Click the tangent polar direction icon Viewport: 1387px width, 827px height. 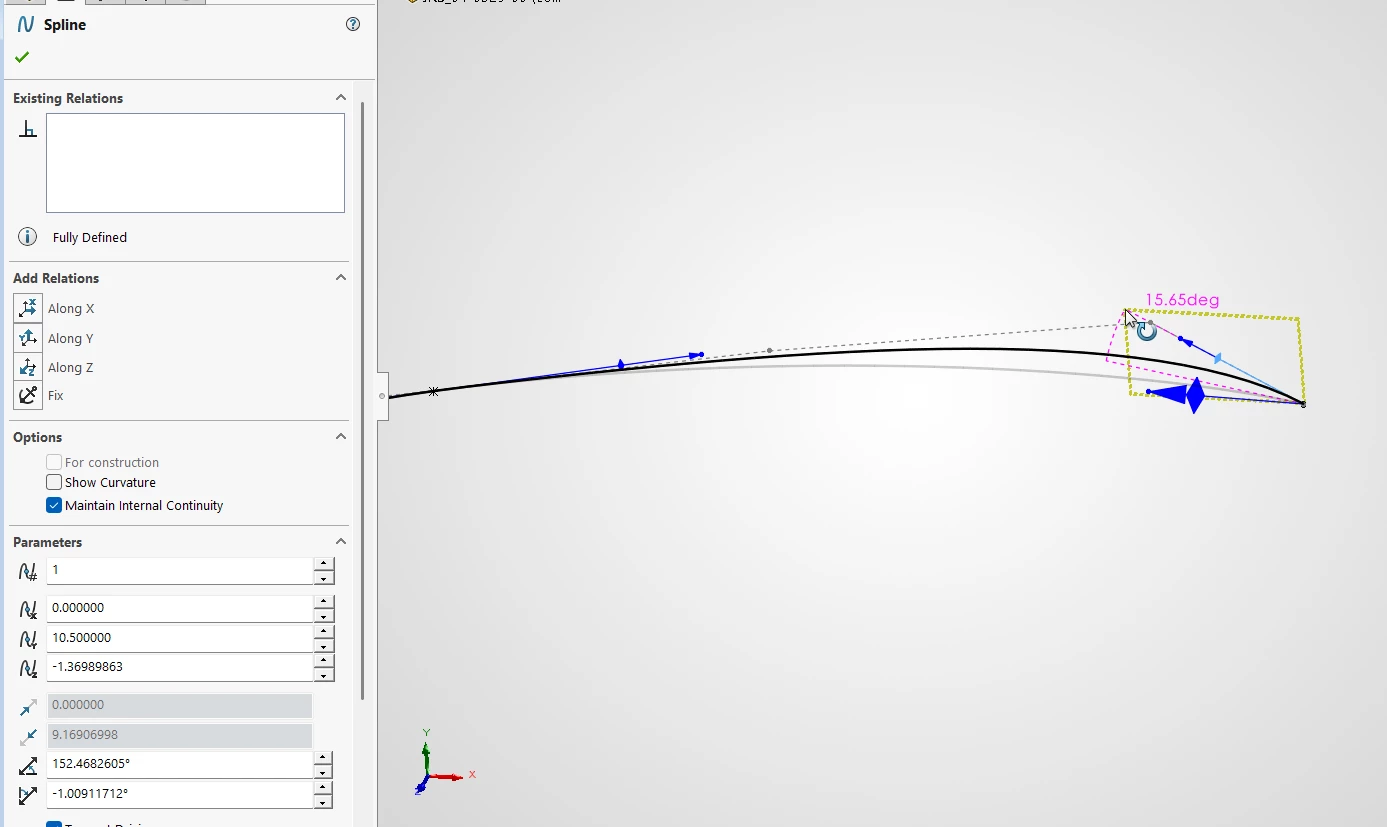(x=28, y=796)
